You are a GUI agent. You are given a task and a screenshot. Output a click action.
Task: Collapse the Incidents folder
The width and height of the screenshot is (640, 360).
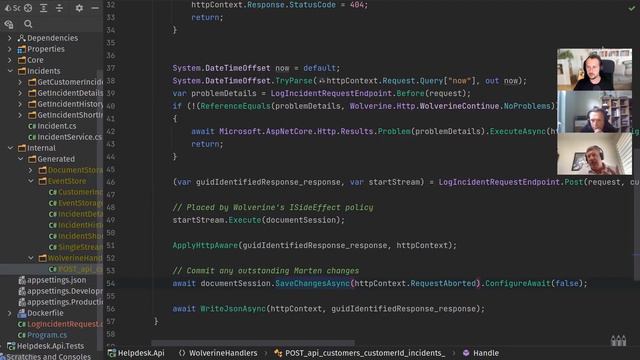(10, 71)
